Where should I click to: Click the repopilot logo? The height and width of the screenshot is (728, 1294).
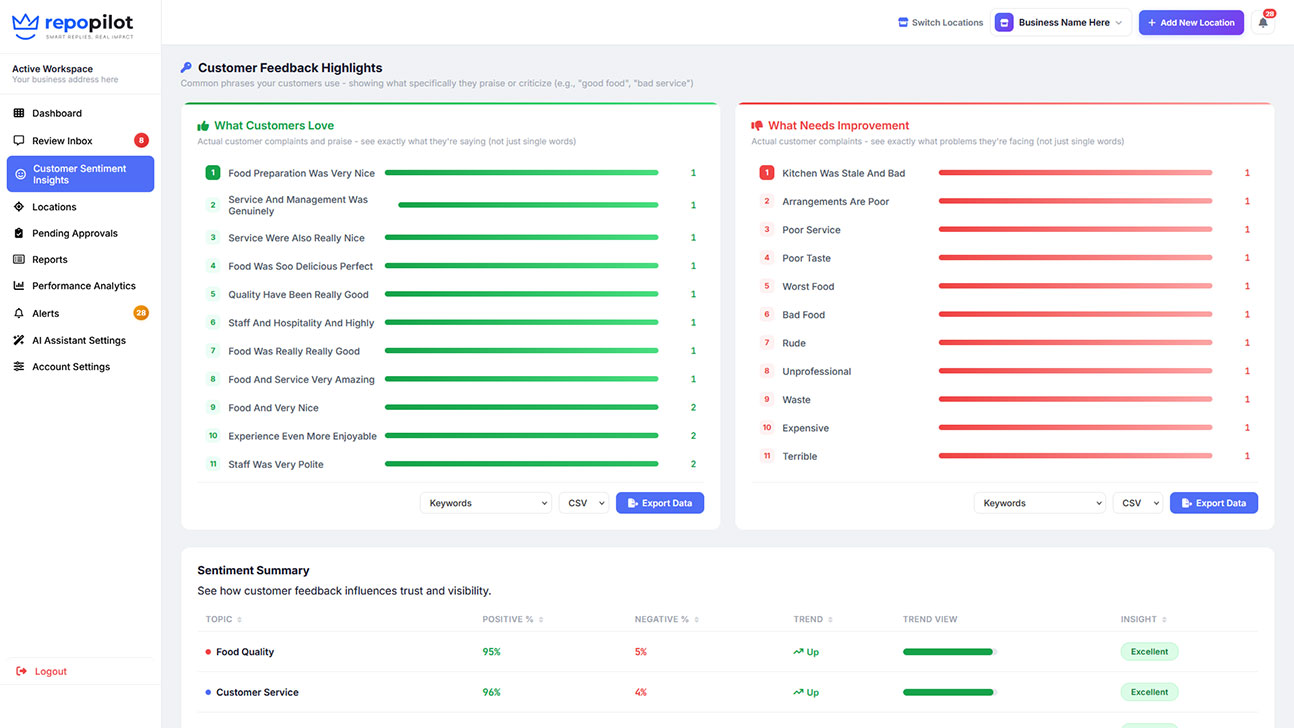72,25
